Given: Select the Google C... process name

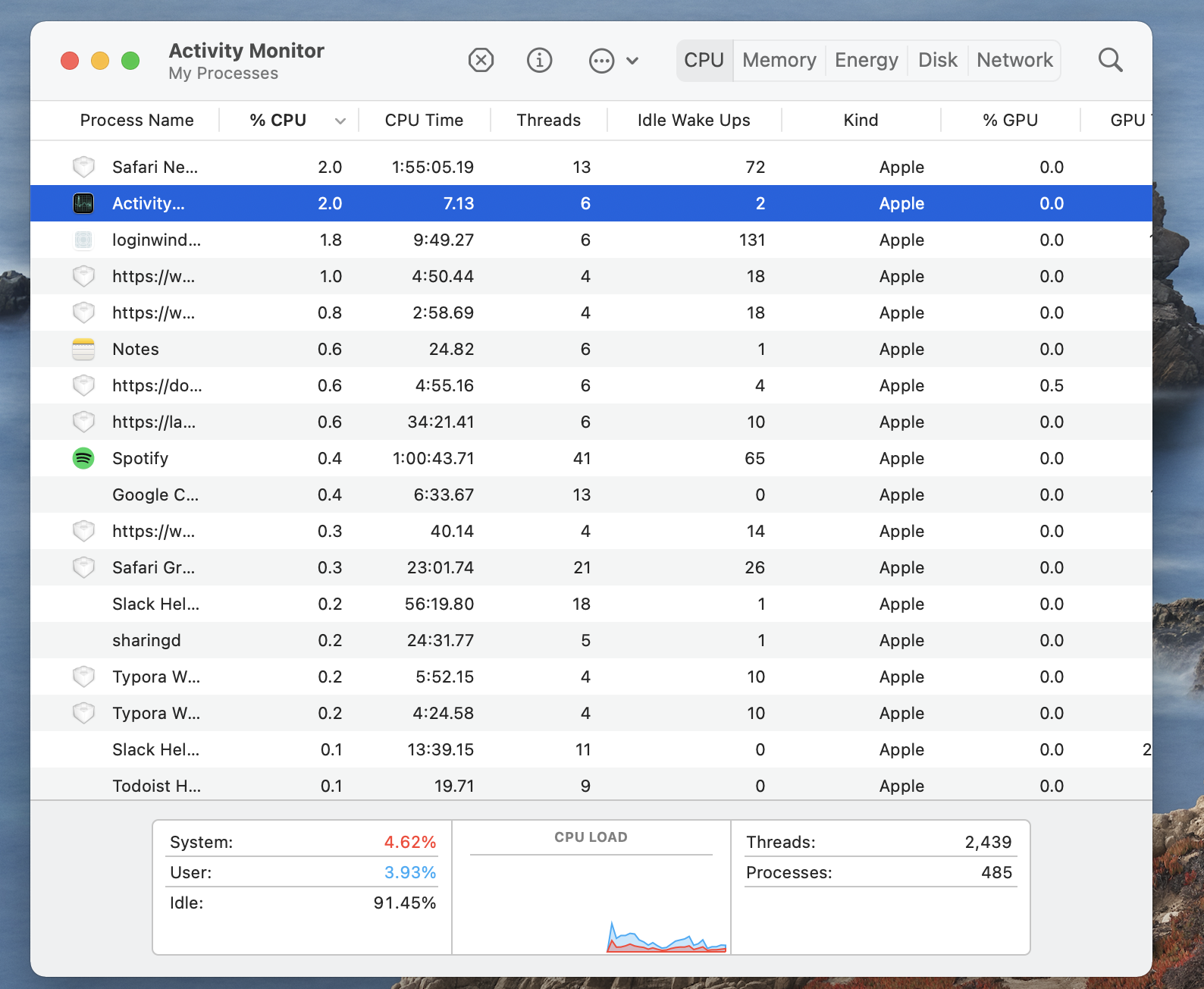Looking at the screenshot, I should [155, 494].
